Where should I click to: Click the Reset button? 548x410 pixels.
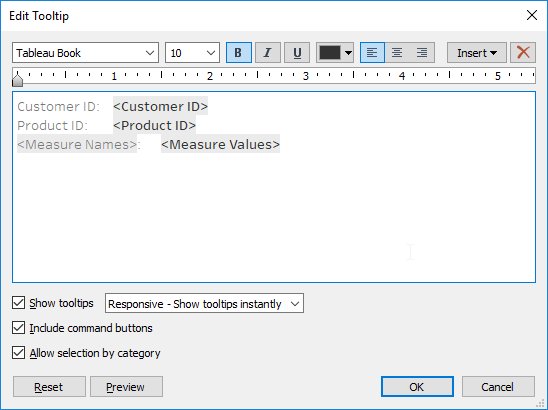(49, 387)
